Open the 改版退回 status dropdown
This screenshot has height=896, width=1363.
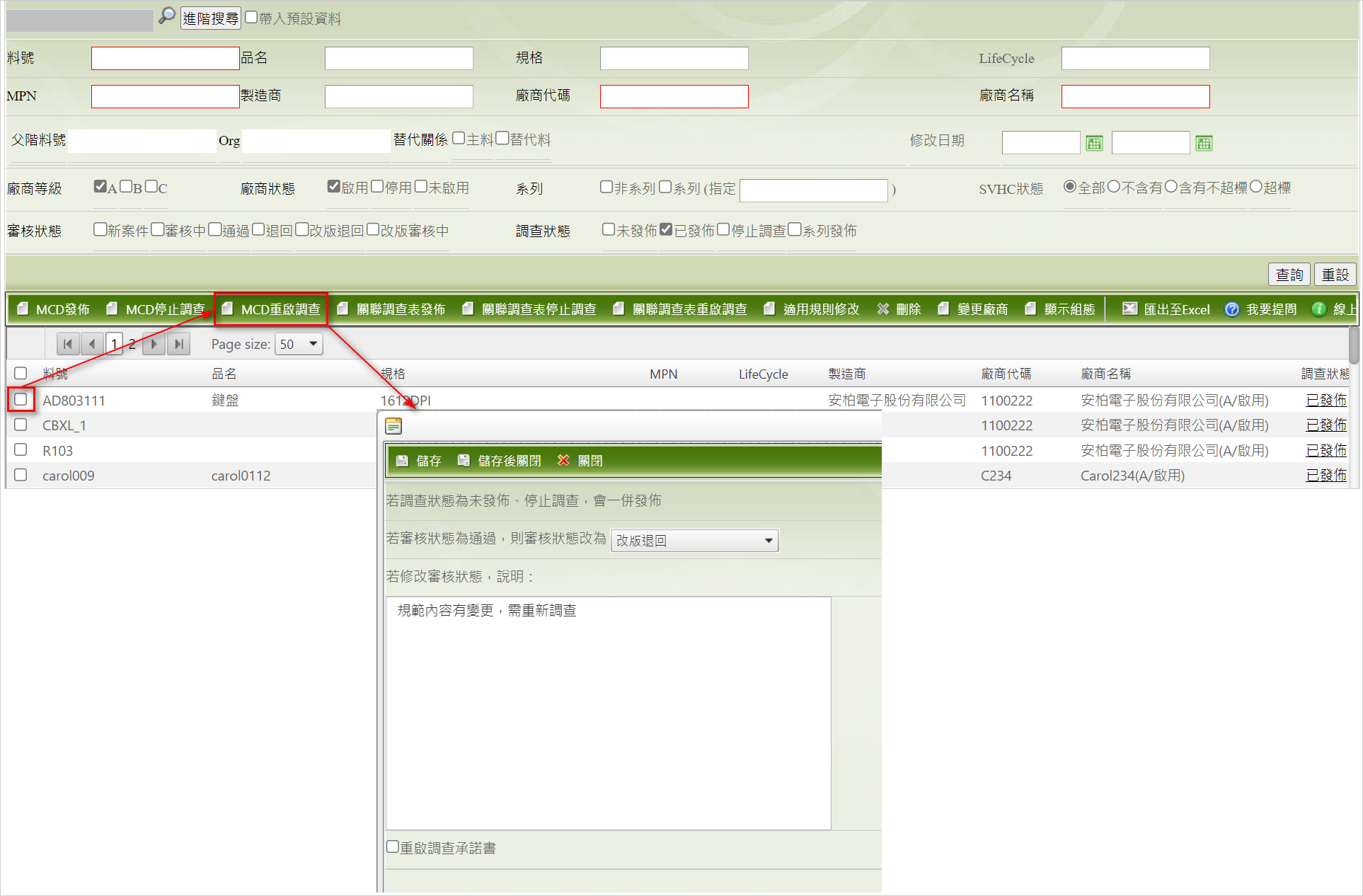[694, 541]
